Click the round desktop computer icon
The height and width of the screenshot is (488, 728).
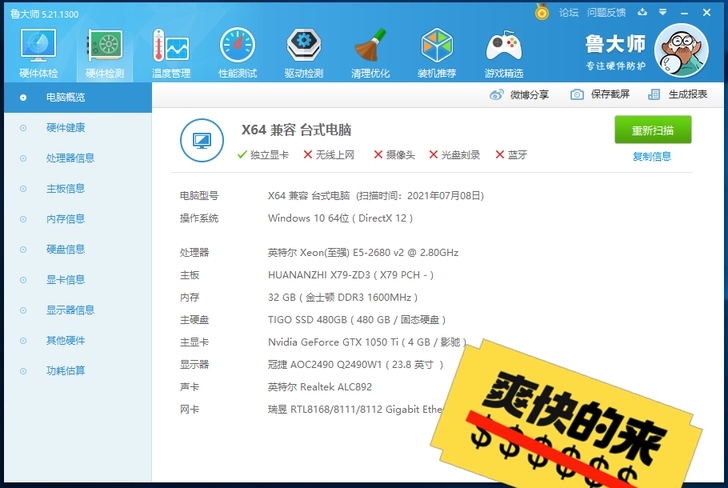[x=202, y=140]
